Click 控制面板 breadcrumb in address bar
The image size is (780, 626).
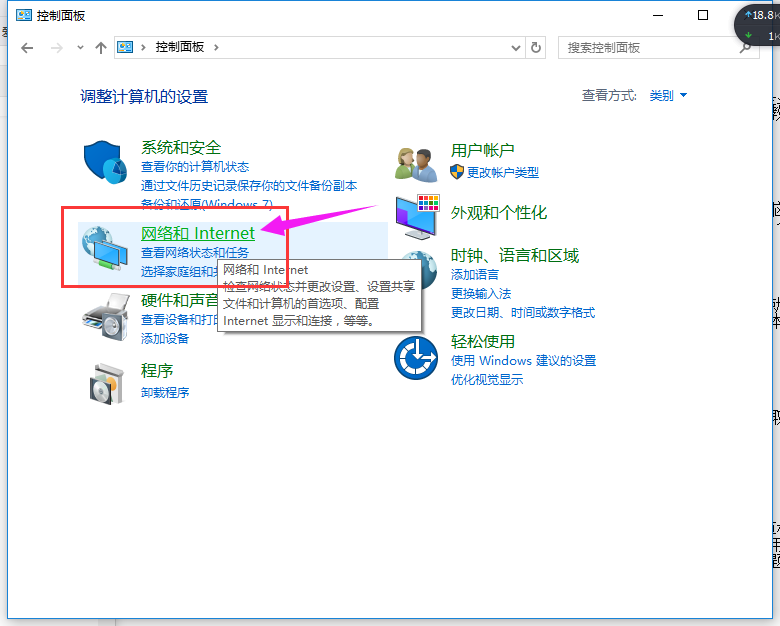click(180, 48)
